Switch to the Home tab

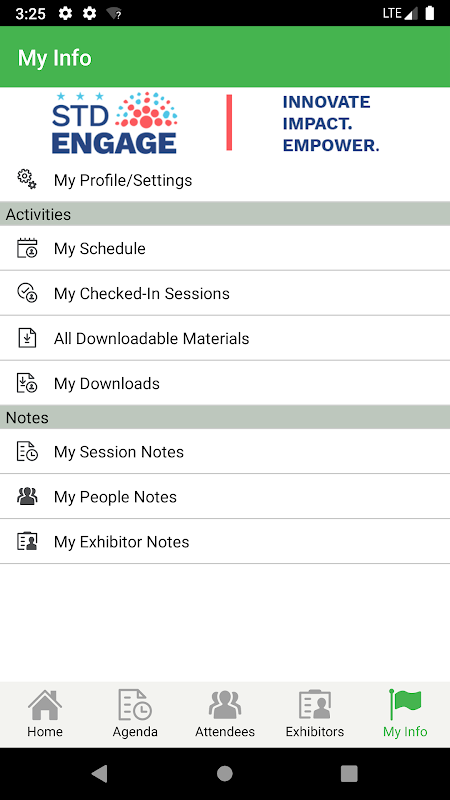45,714
